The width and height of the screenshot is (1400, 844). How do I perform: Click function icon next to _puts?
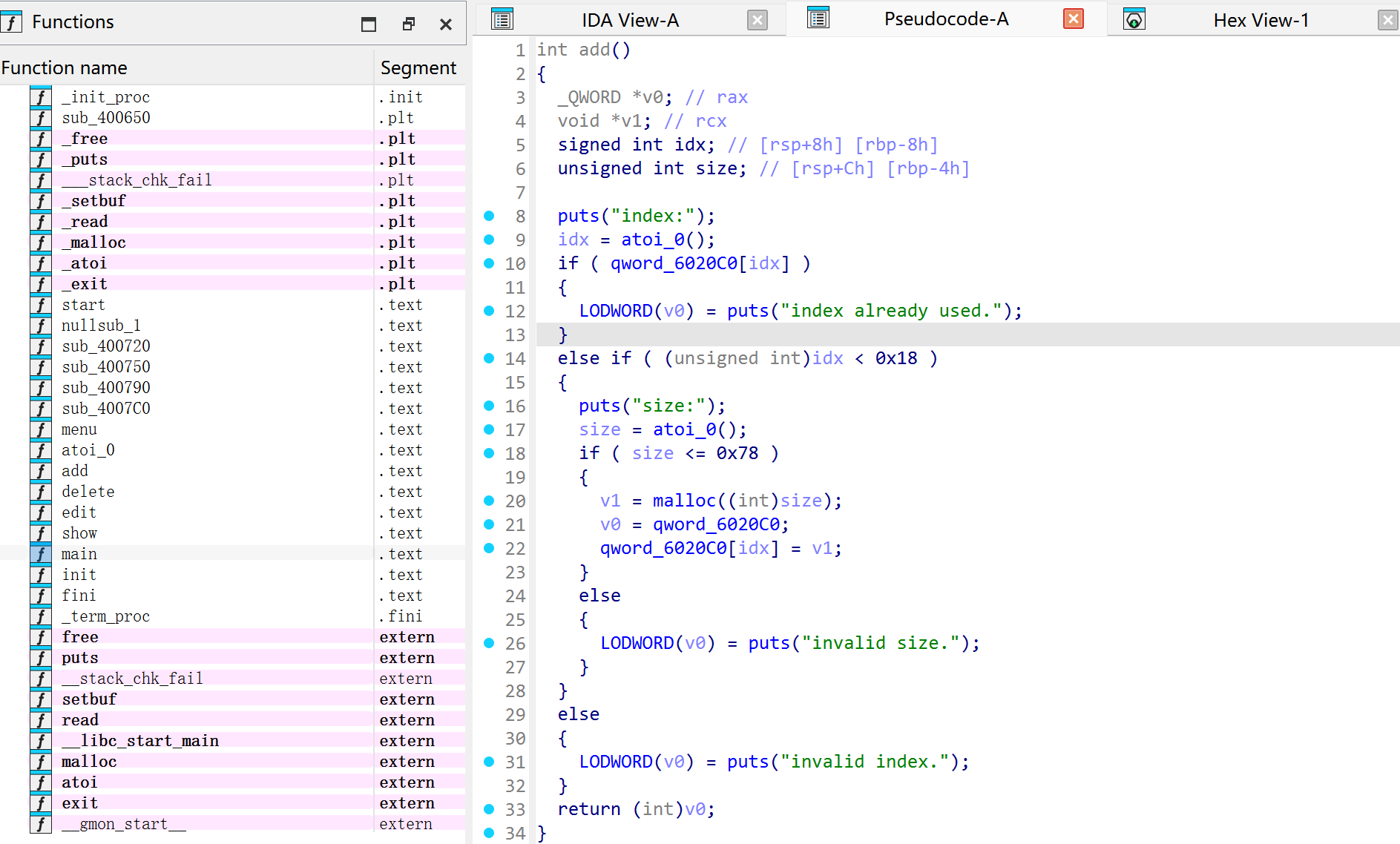41,159
